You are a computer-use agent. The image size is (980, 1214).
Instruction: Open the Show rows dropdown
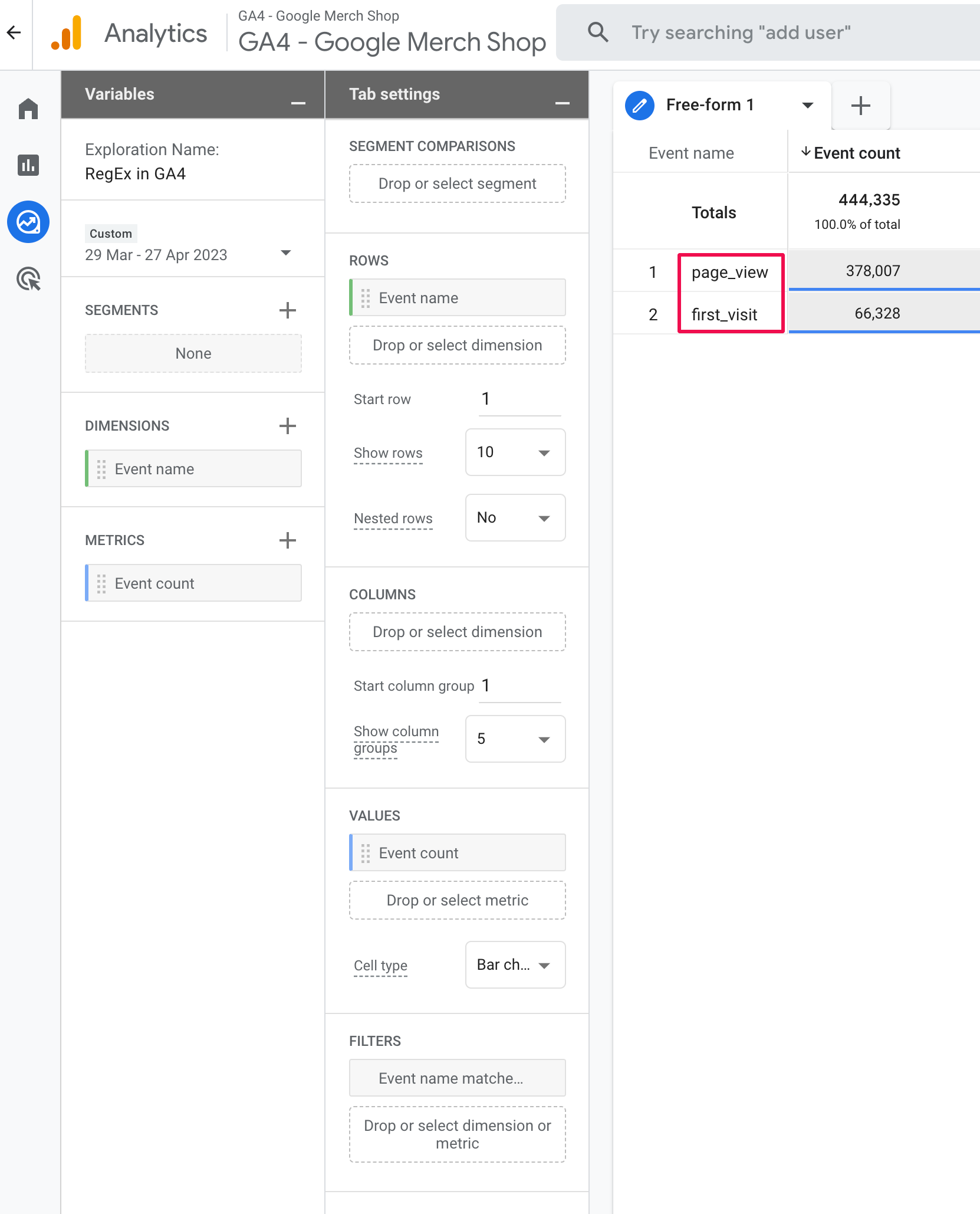tap(515, 452)
